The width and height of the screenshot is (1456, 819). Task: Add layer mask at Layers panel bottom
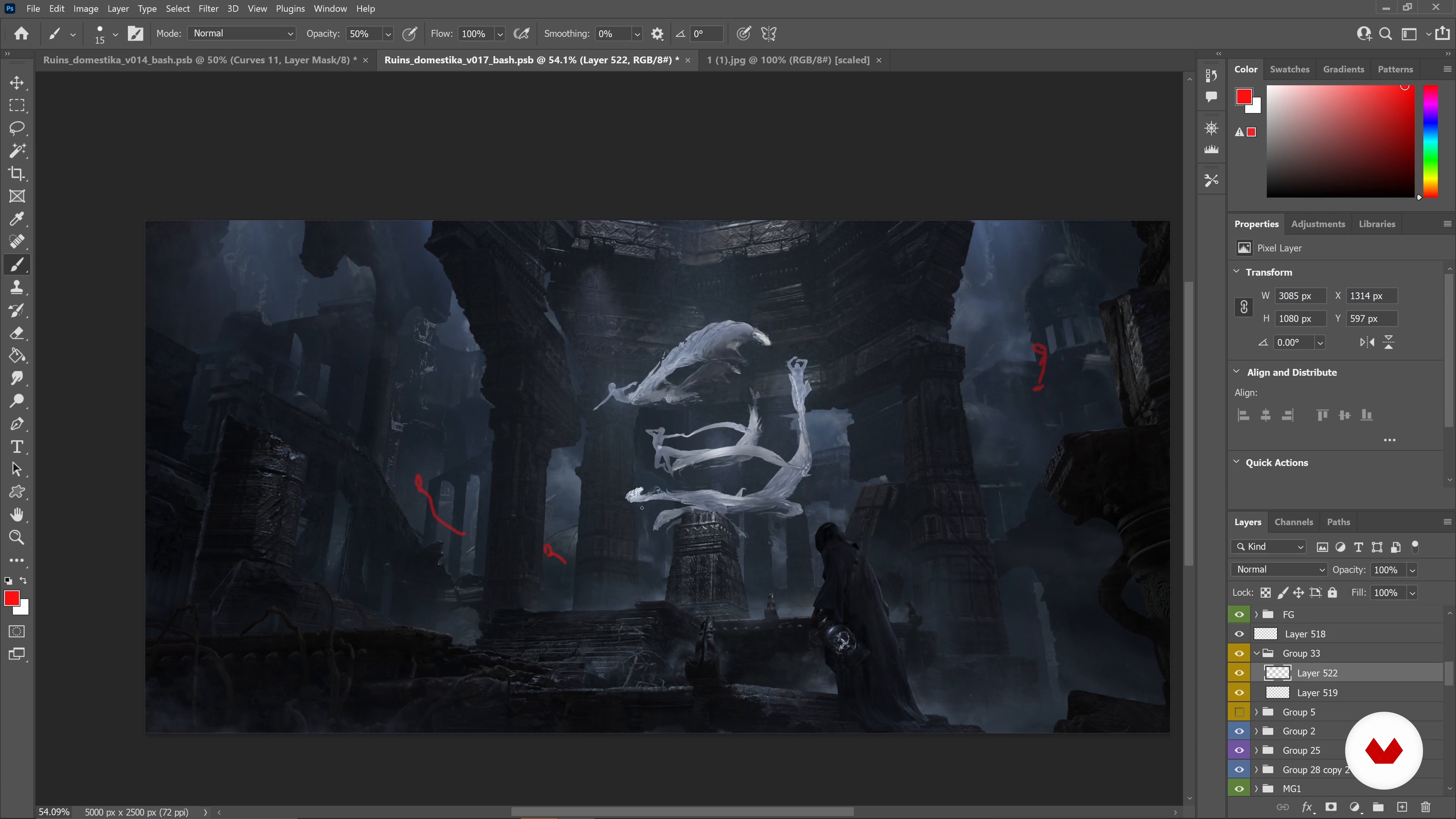(1331, 807)
